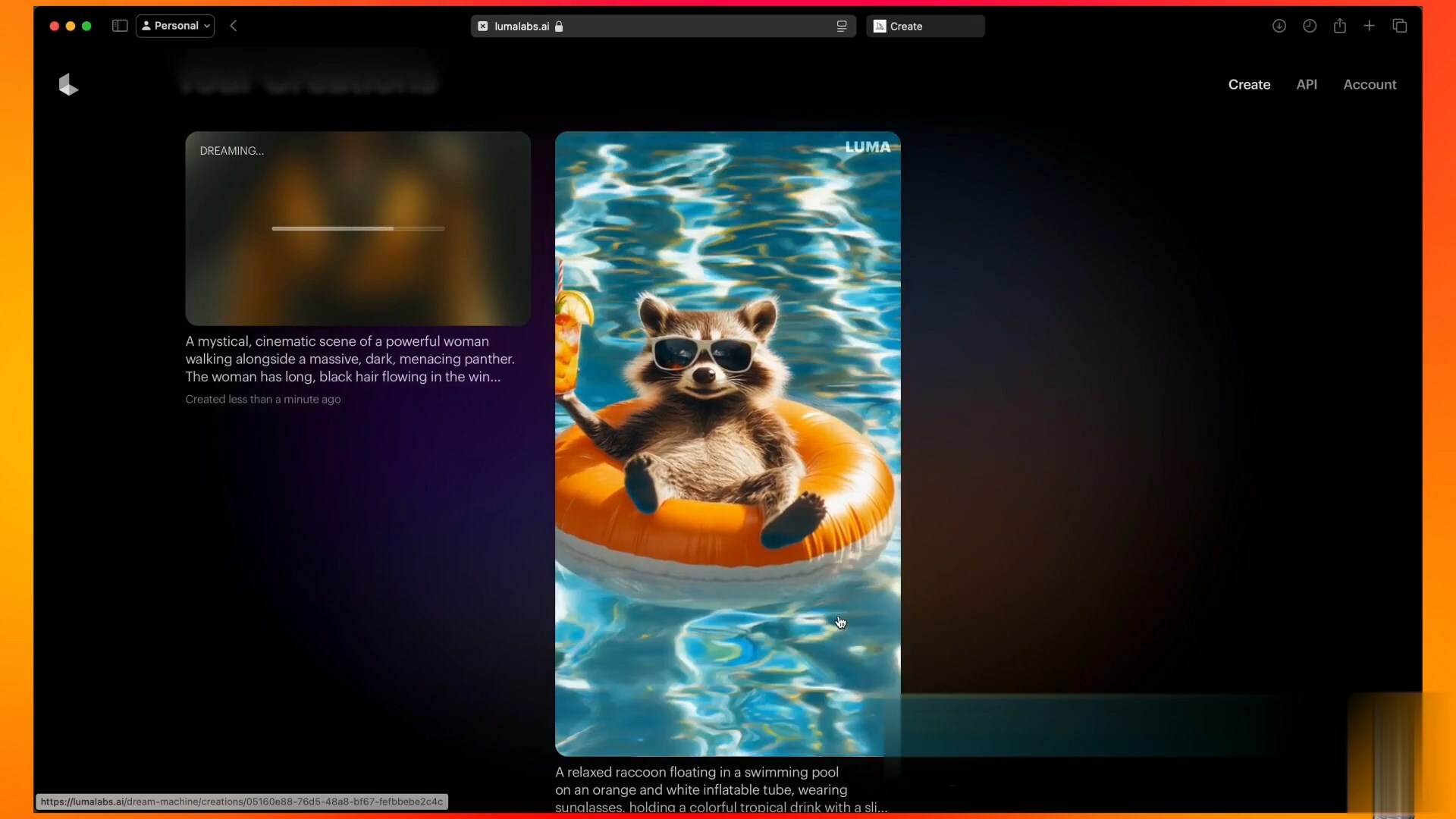Click the macOS red close window button
Screen dimensions: 1456x819
54,26
